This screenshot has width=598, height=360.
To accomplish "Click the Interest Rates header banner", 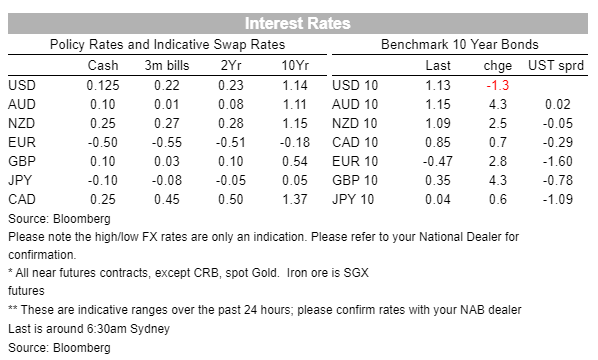I will (297, 23).
